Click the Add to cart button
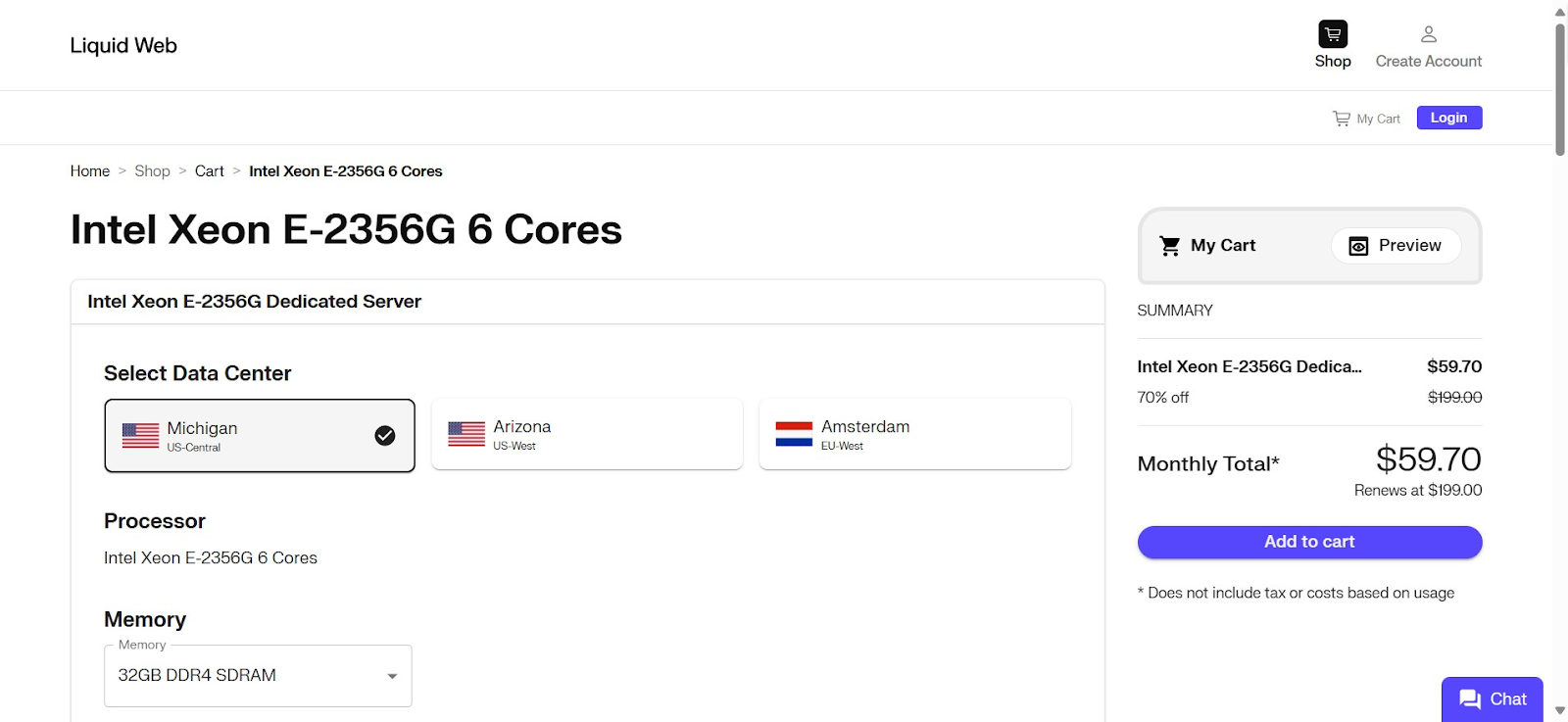This screenshot has height=722, width=1568. tap(1309, 542)
